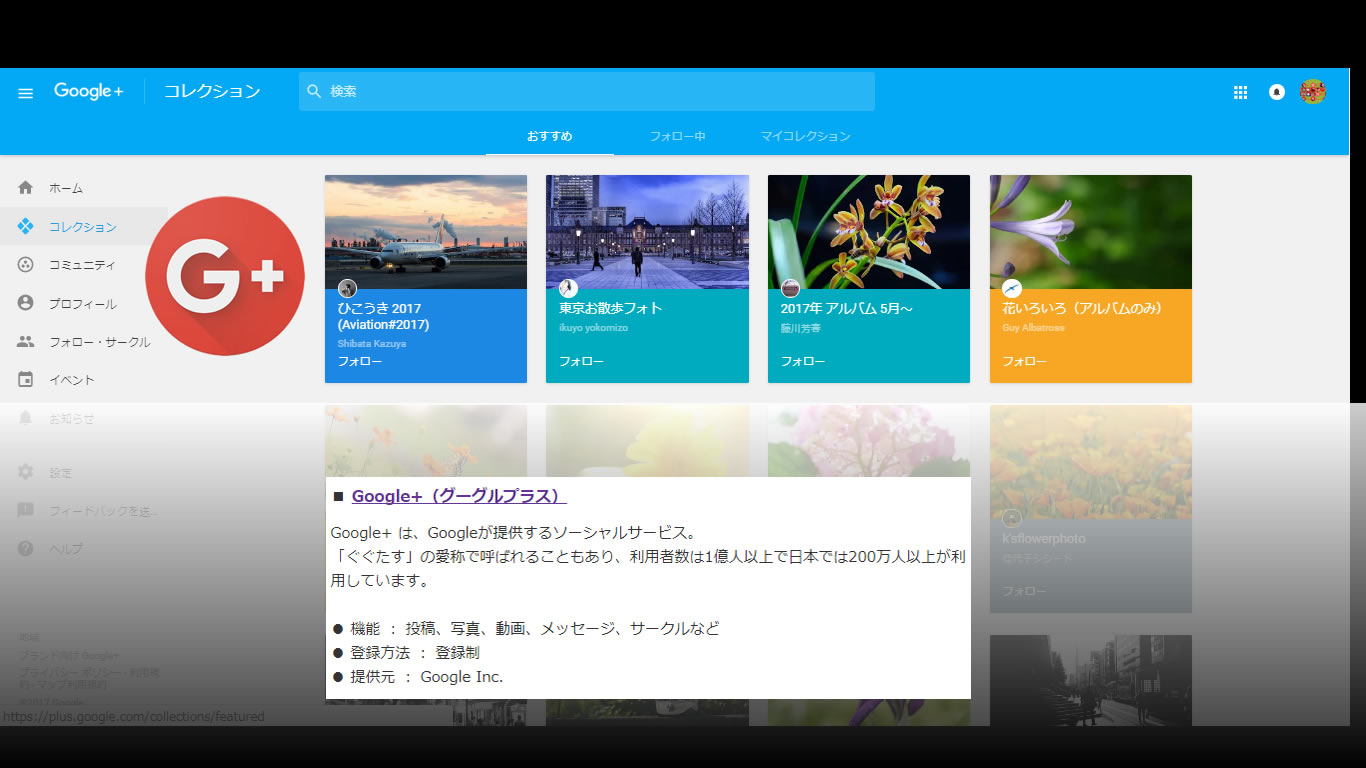Click the sidebar notifications bell icon
Image resolution: width=1366 pixels, height=768 pixels.
pos(26,418)
